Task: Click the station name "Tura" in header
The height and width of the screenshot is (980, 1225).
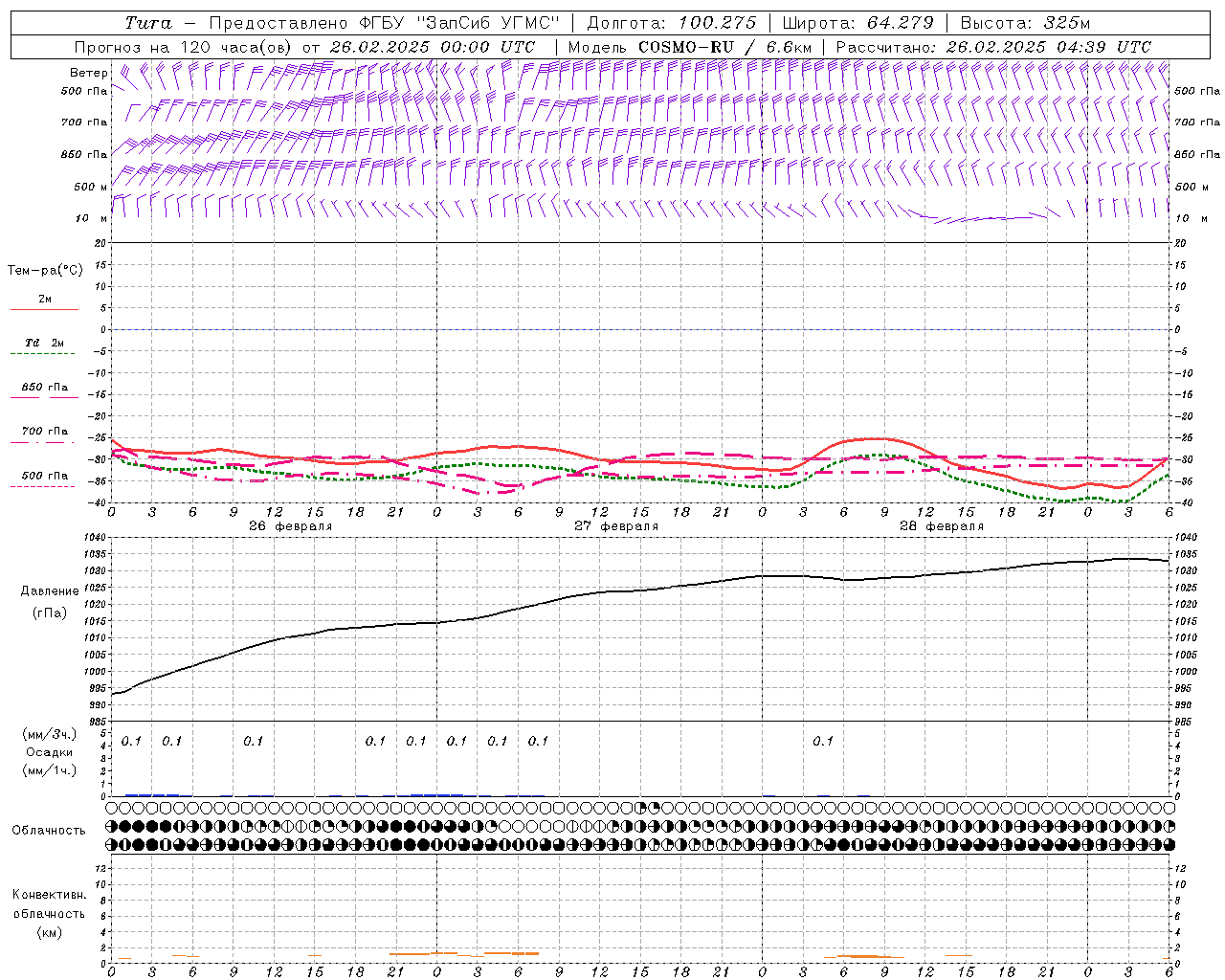Action: pos(148,23)
